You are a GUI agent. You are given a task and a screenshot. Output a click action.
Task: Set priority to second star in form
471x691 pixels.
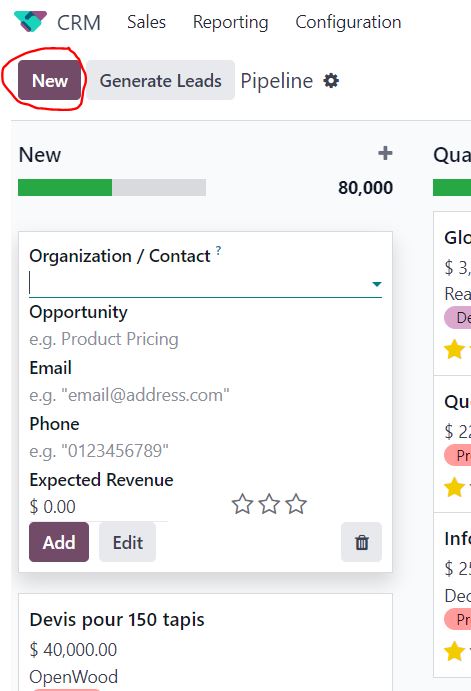click(269, 504)
